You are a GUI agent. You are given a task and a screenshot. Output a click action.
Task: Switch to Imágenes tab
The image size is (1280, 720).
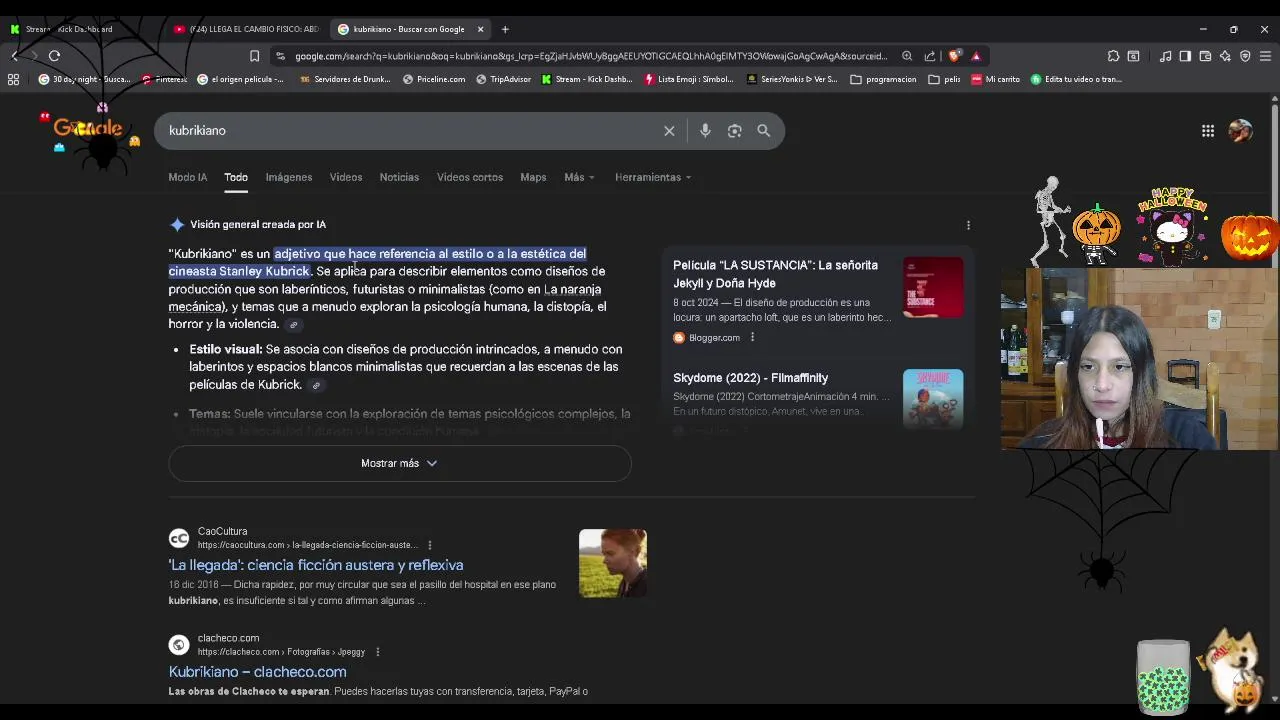289,177
